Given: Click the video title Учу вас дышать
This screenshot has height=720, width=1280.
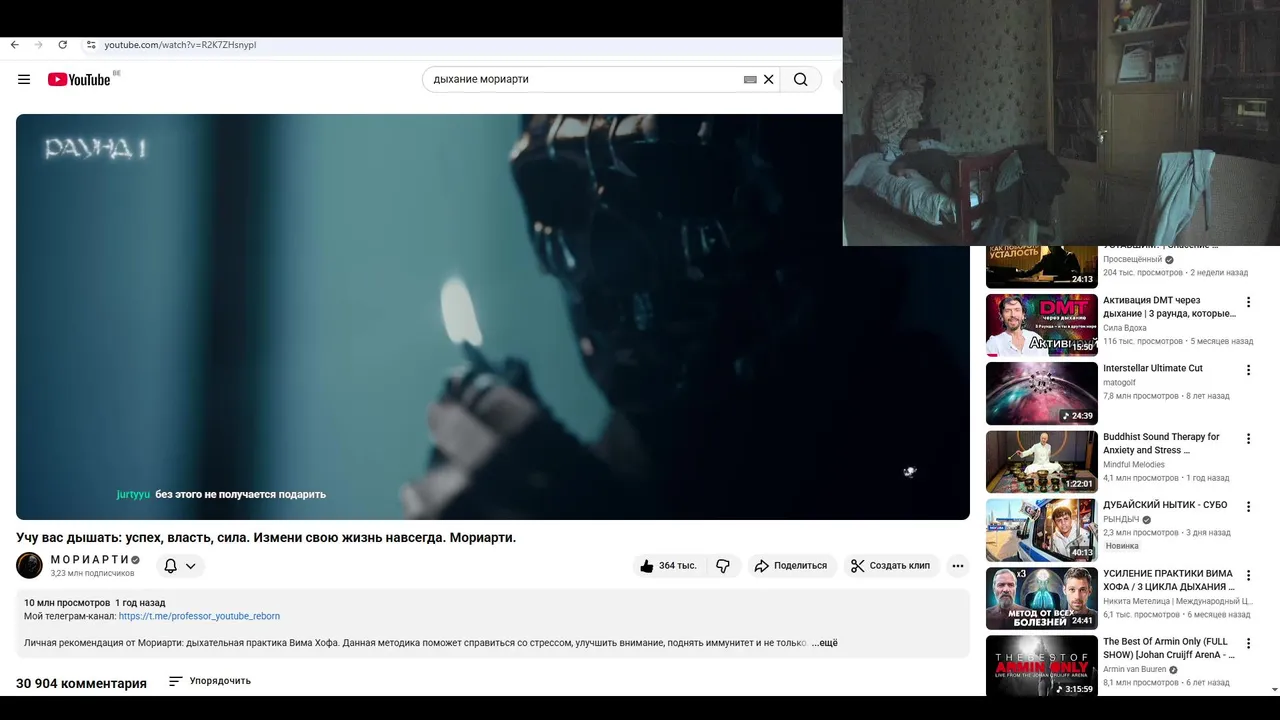Looking at the screenshot, I should 266,538.
